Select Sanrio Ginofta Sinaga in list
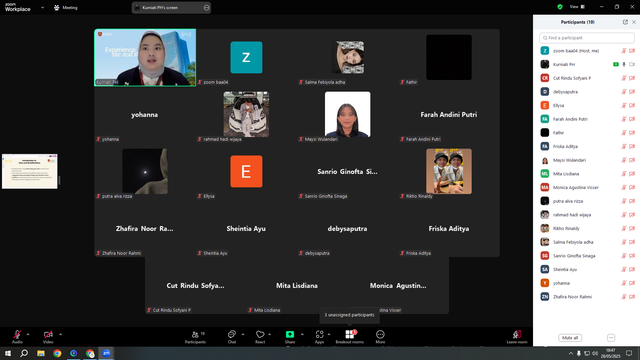The width and height of the screenshot is (640, 360). pos(587,256)
